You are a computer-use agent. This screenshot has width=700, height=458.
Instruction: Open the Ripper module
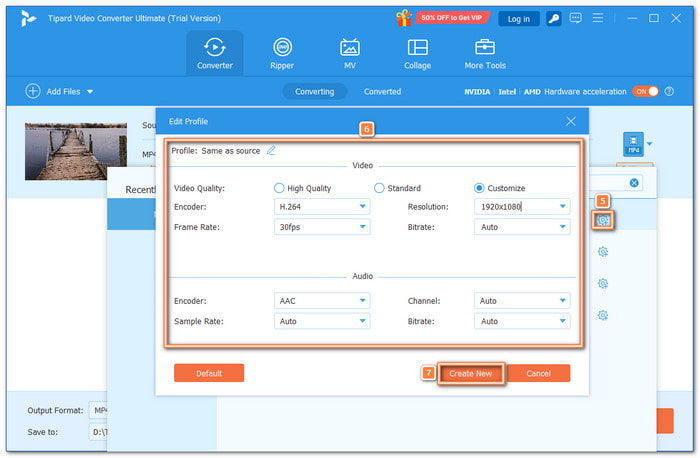point(283,54)
